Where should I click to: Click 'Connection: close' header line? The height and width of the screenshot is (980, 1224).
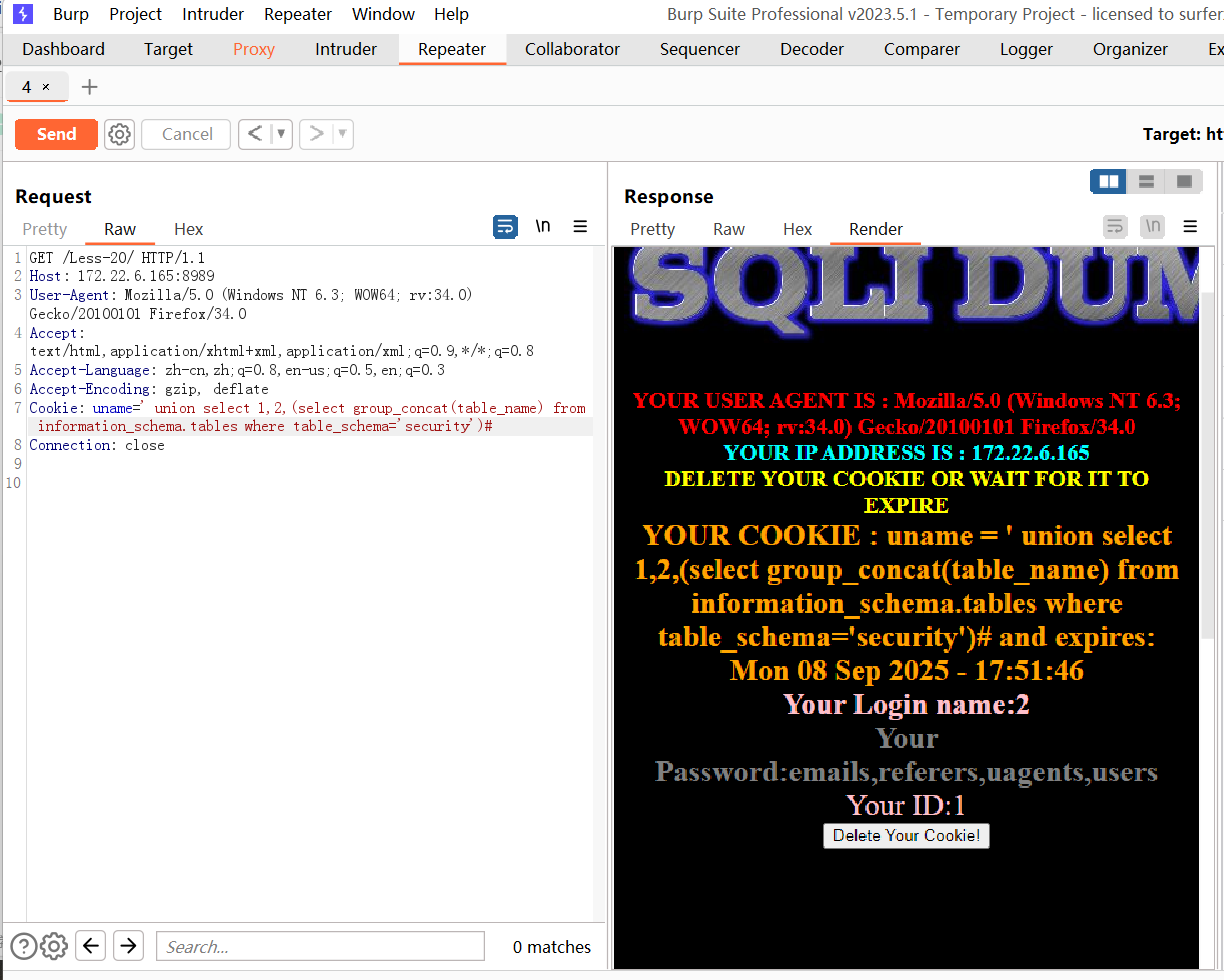click(x=97, y=445)
